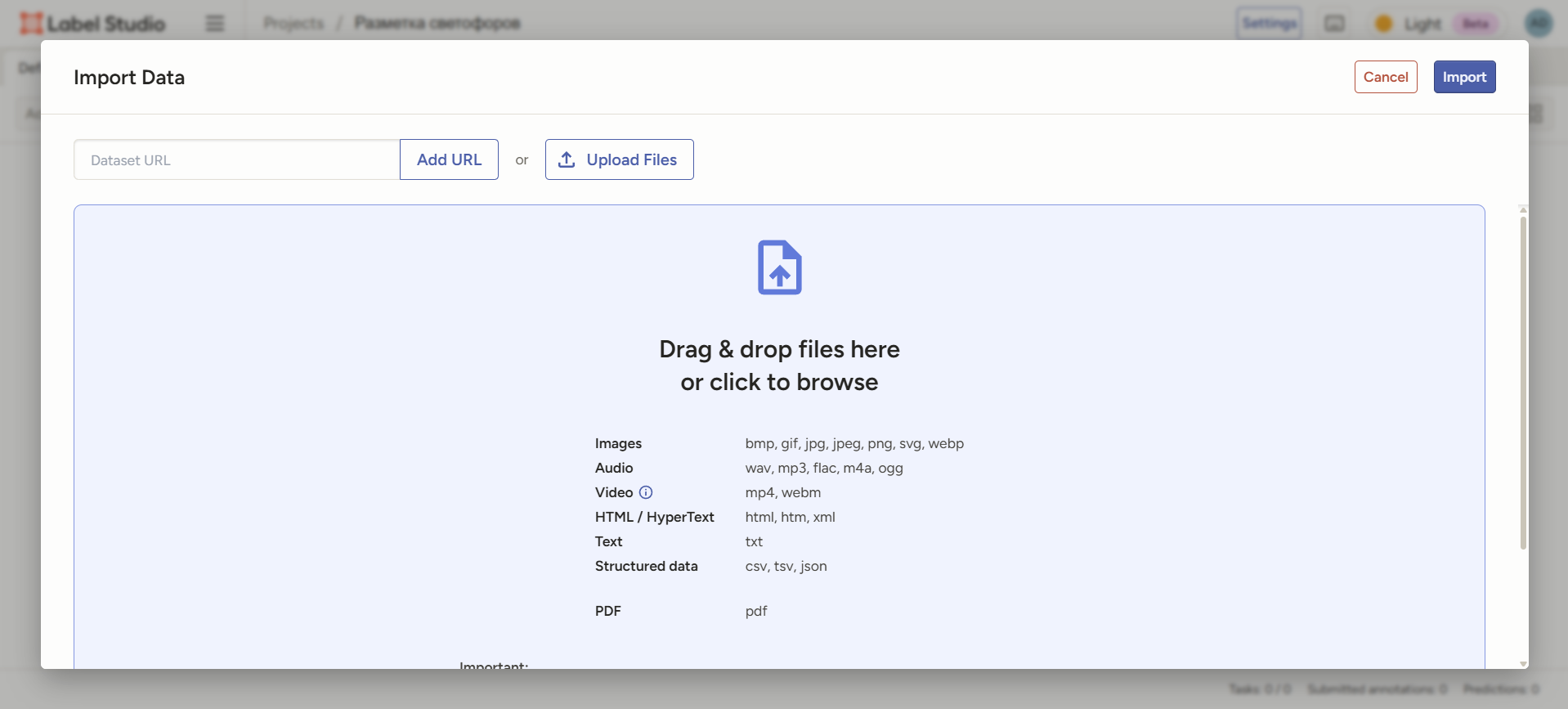Screen dimensions: 1568x709
Task: Click the Cancel button in Import Data
Action: tap(1385, 77)
